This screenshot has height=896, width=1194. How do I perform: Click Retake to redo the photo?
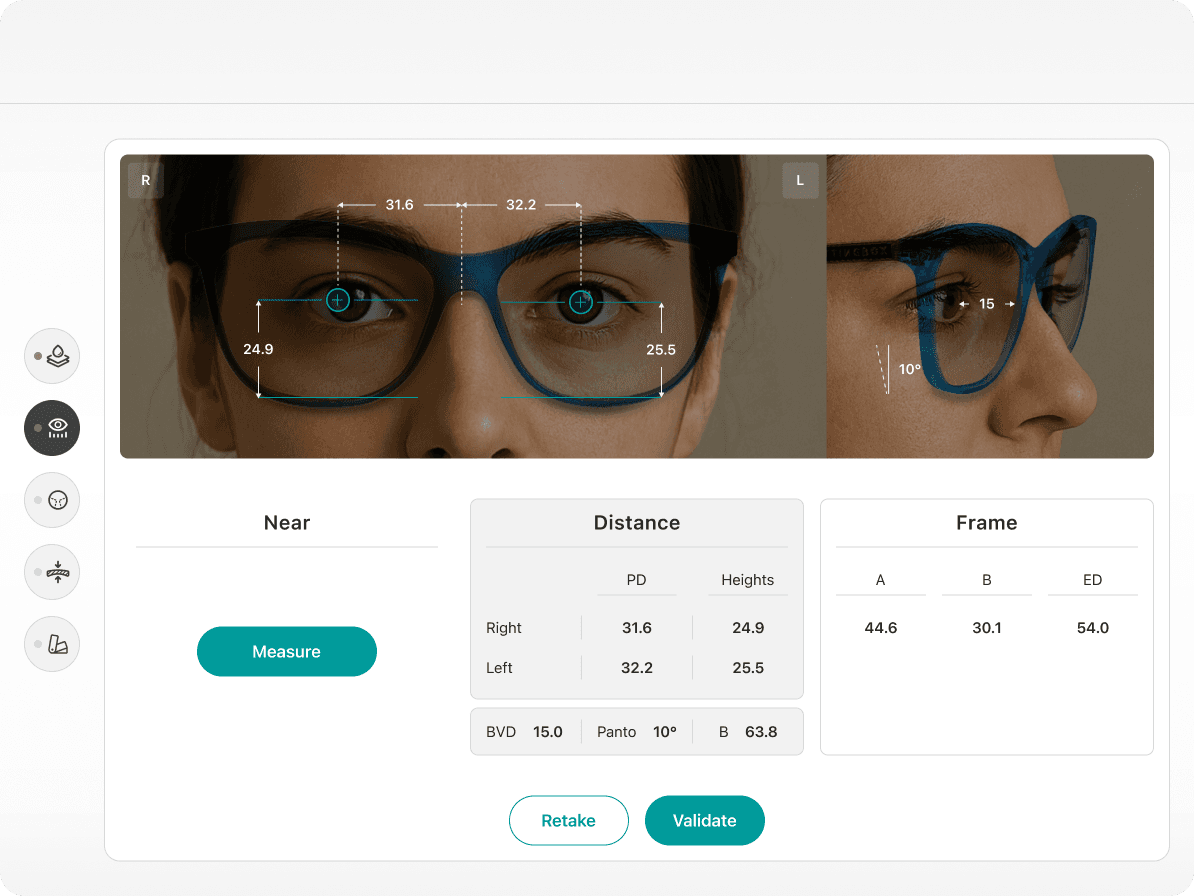(x=569, y=821)
